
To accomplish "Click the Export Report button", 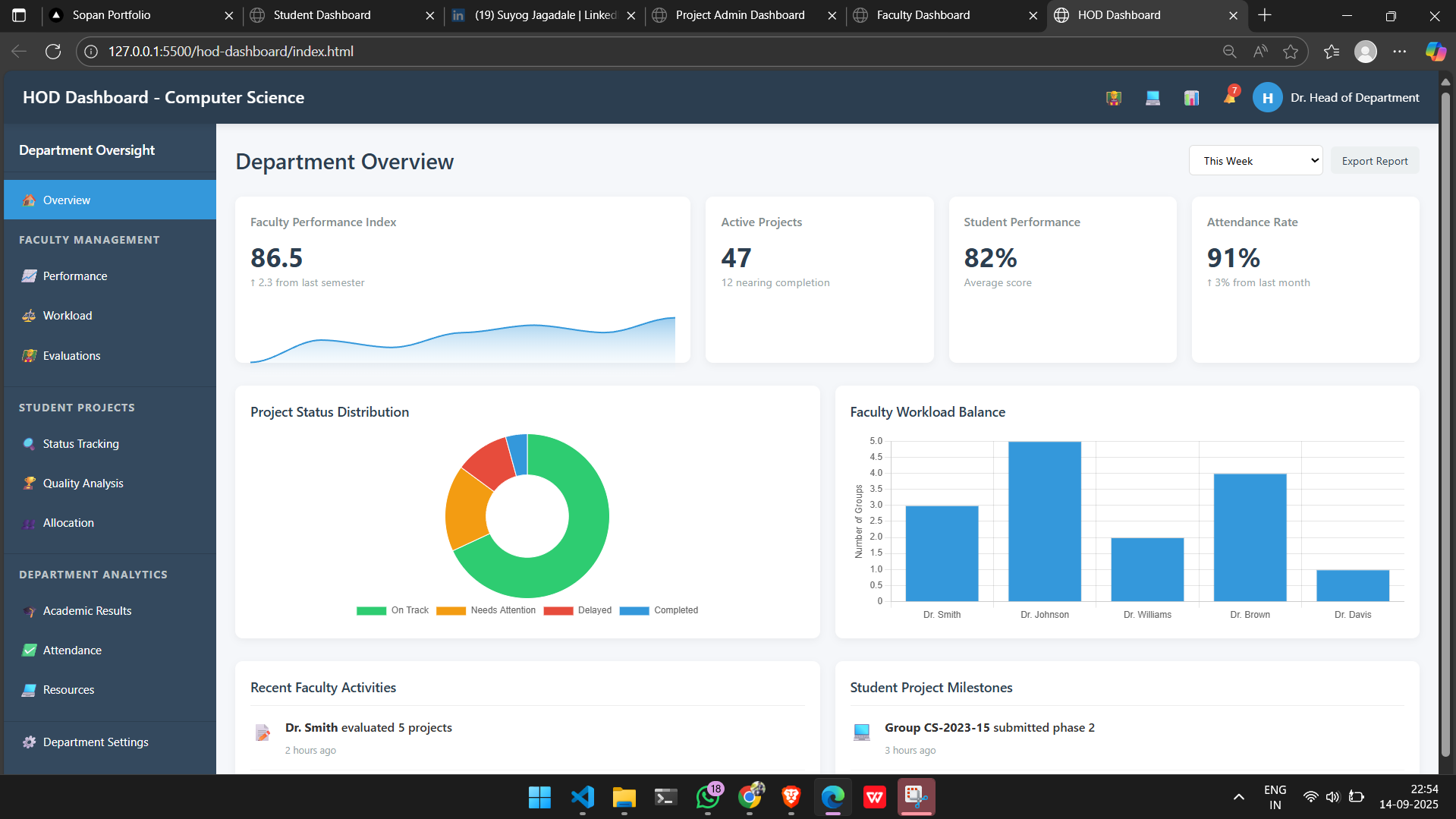I will 1374,161.
